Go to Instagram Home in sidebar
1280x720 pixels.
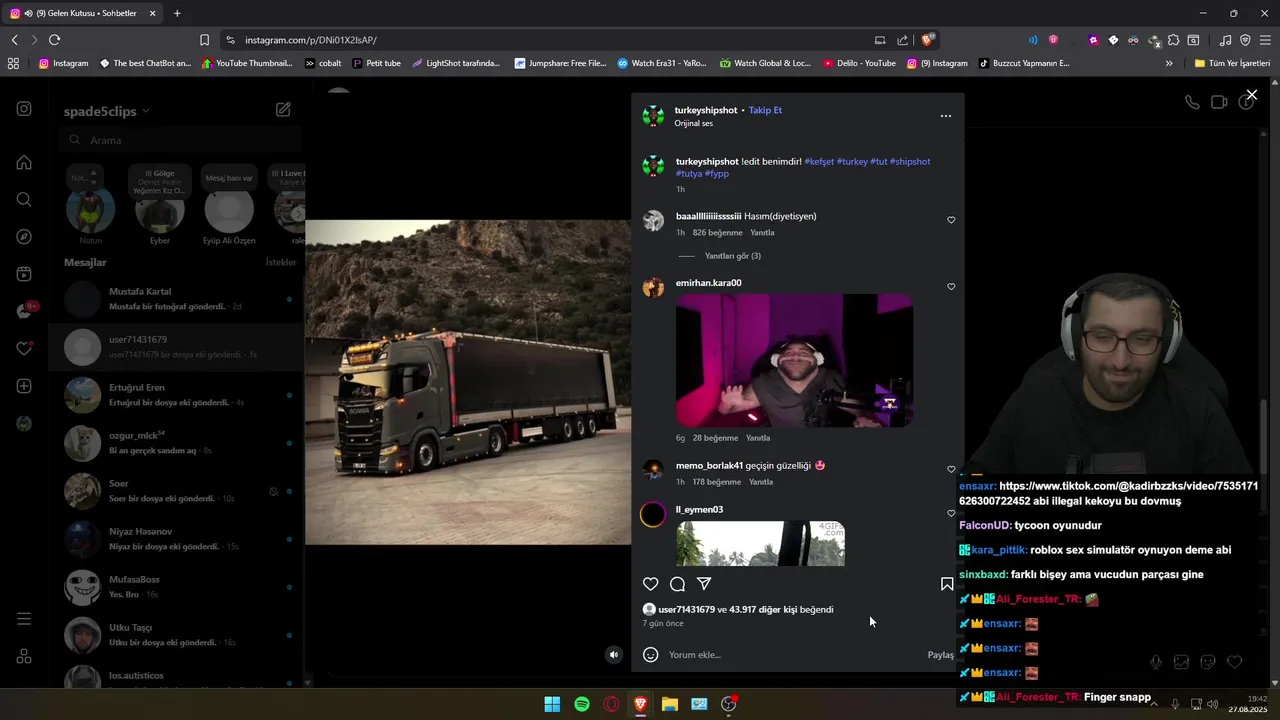click(x=24, y=162)
